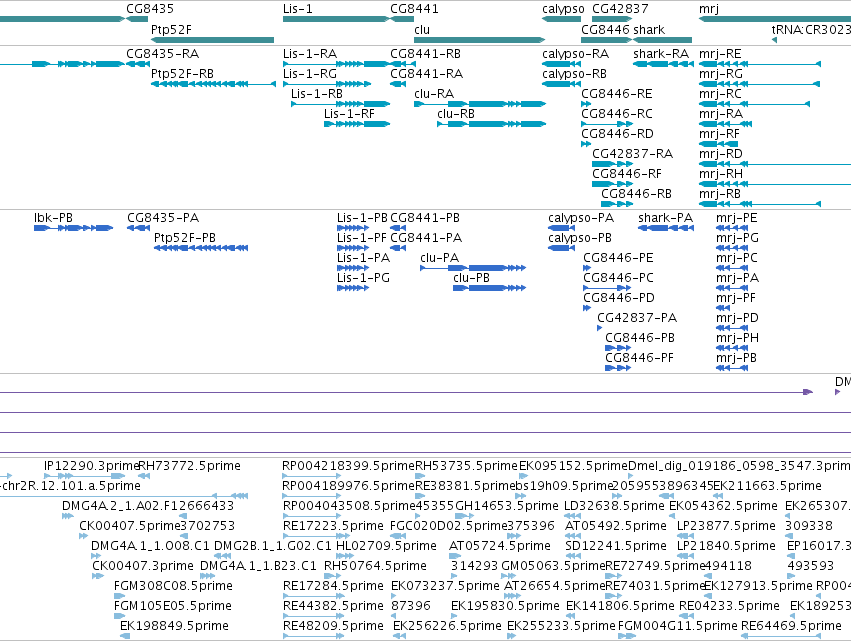
Task: Select protein clu-PB
Action: pyautogui.click(x=472, y=277)
